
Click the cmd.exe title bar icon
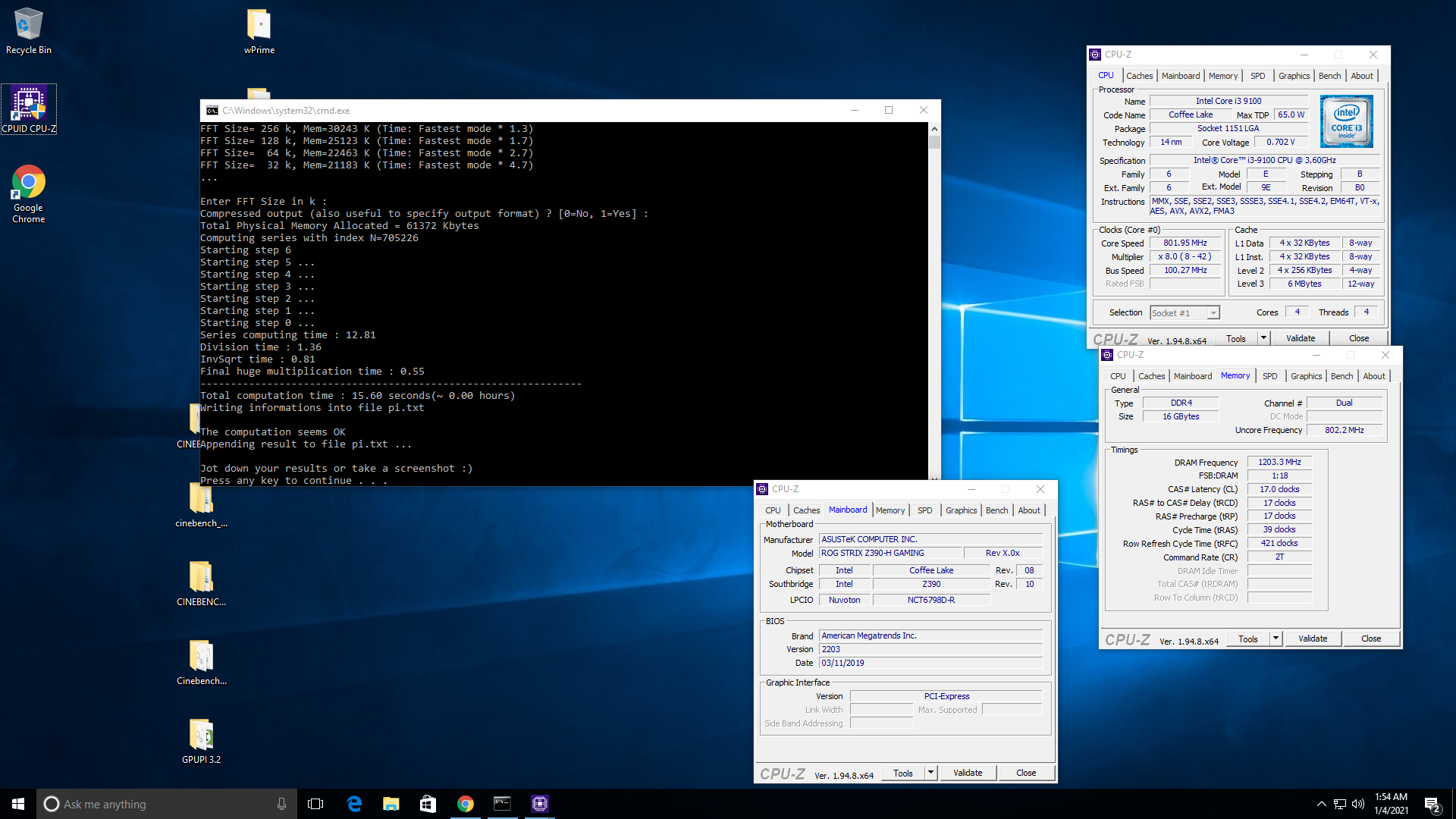click(x=212, y=111)
